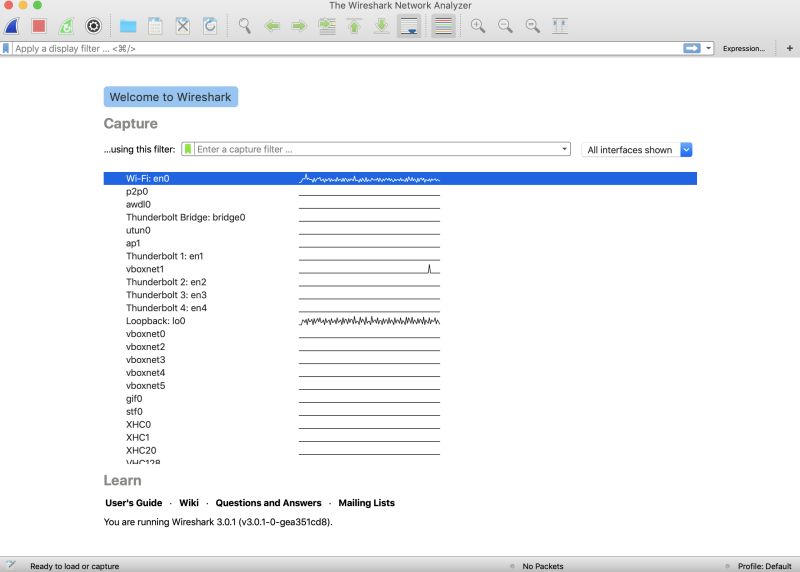Save this capture file icon

(x=155, y=26)
